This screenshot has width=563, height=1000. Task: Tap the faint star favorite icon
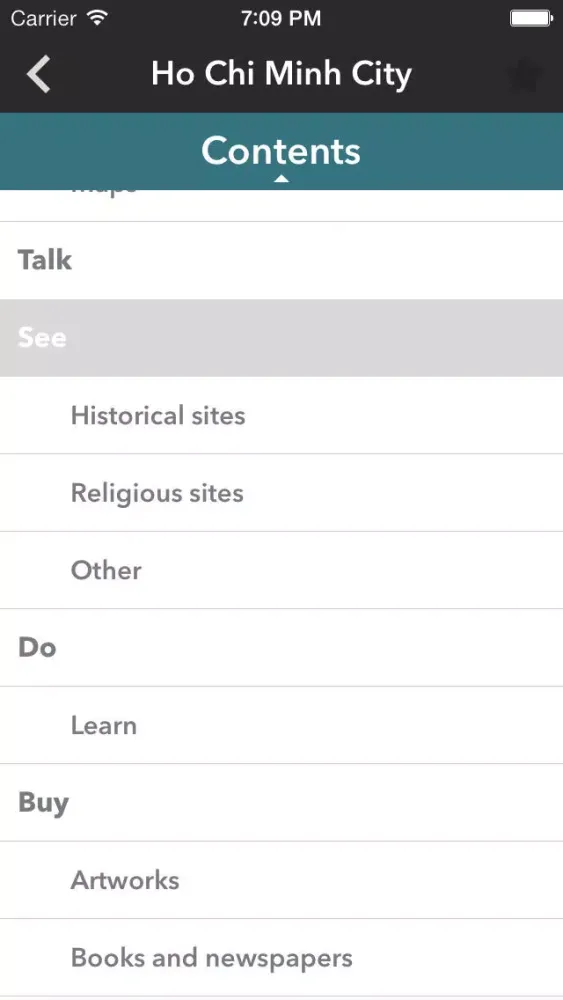526,75
